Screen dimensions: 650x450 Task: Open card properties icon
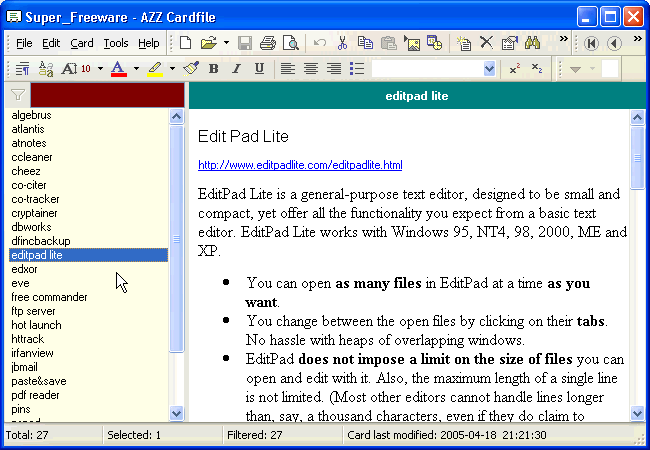(509, 43)
